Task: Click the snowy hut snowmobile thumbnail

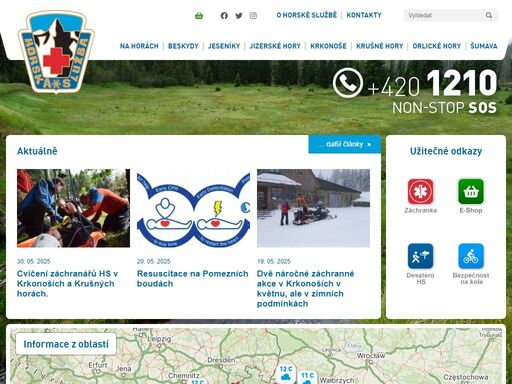Action: coord(313,208)
